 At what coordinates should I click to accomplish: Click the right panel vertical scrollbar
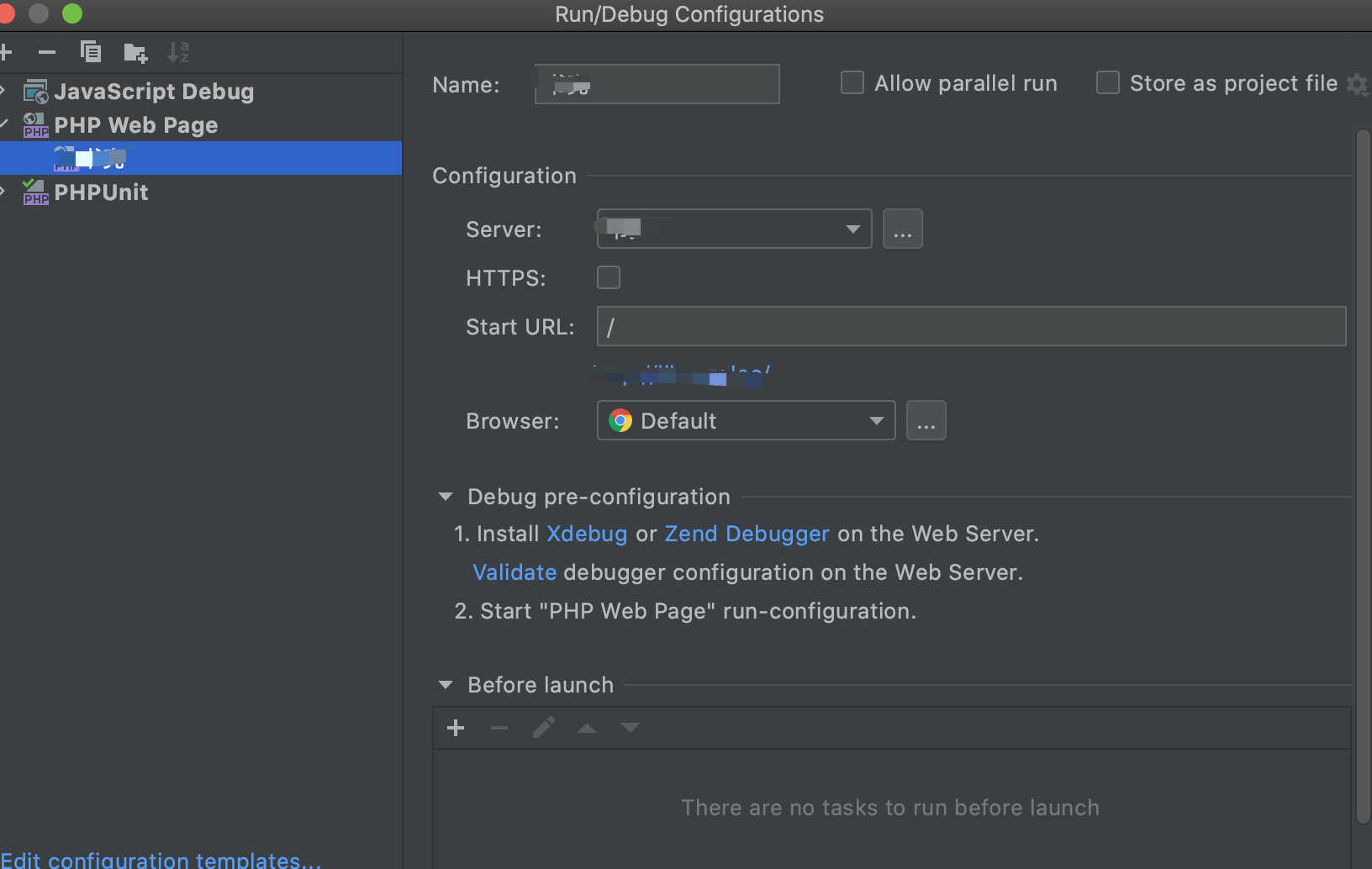pos(1364,477)
